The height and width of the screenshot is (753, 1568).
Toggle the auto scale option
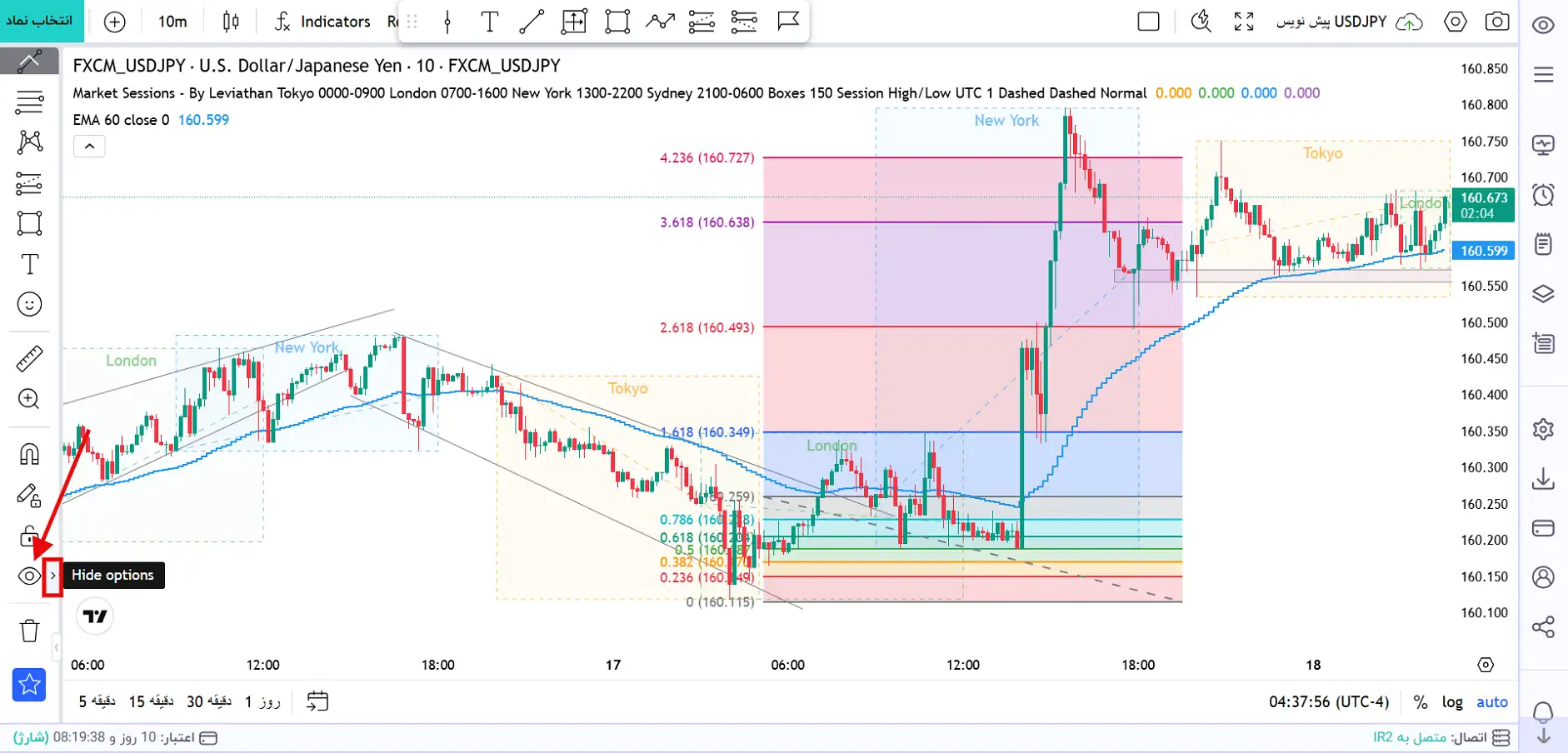click(x=1492, y=702)
